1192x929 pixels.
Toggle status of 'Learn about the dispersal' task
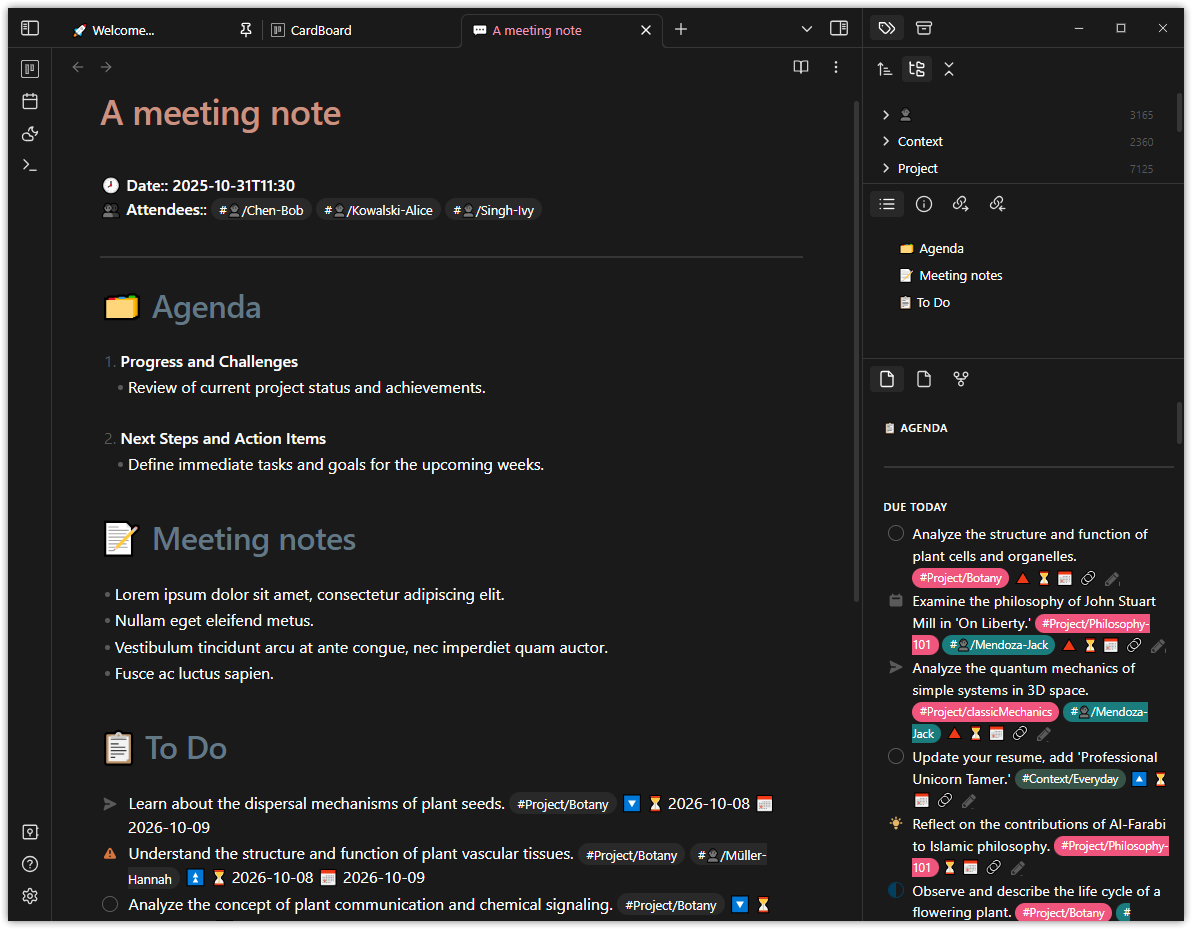pos(110,804)
